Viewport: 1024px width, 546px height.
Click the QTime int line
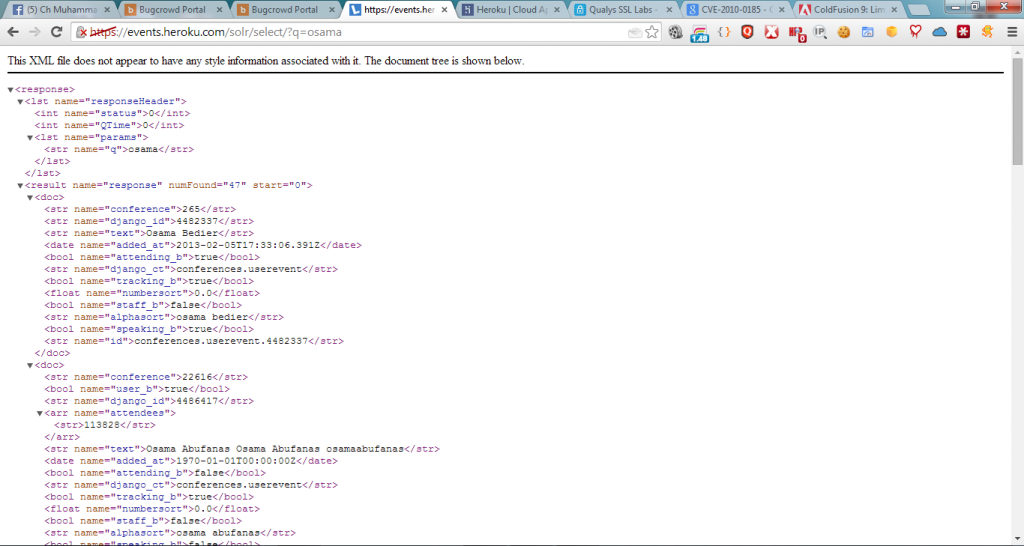tap(109, 125)
